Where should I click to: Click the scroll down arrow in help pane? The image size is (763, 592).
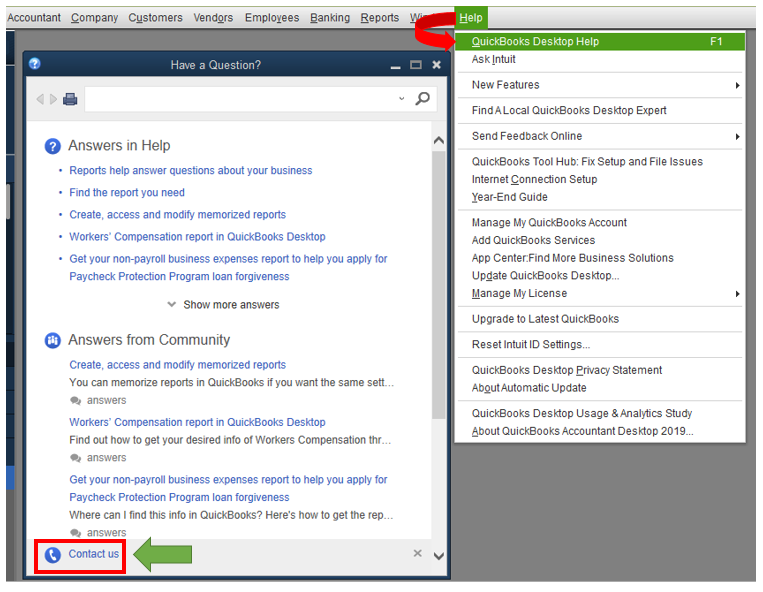click(x=438, y=556)
